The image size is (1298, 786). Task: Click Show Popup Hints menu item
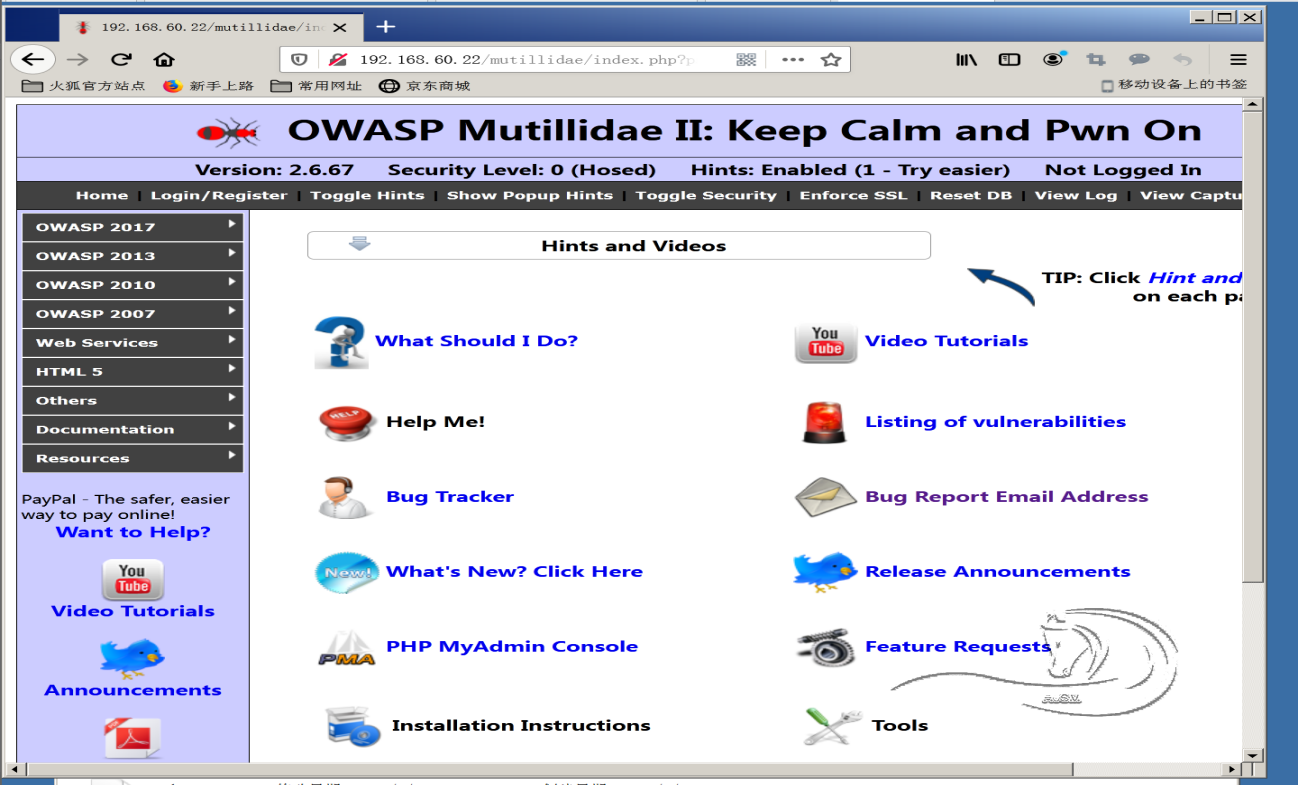pyautogui.click(x=530, y=196)
